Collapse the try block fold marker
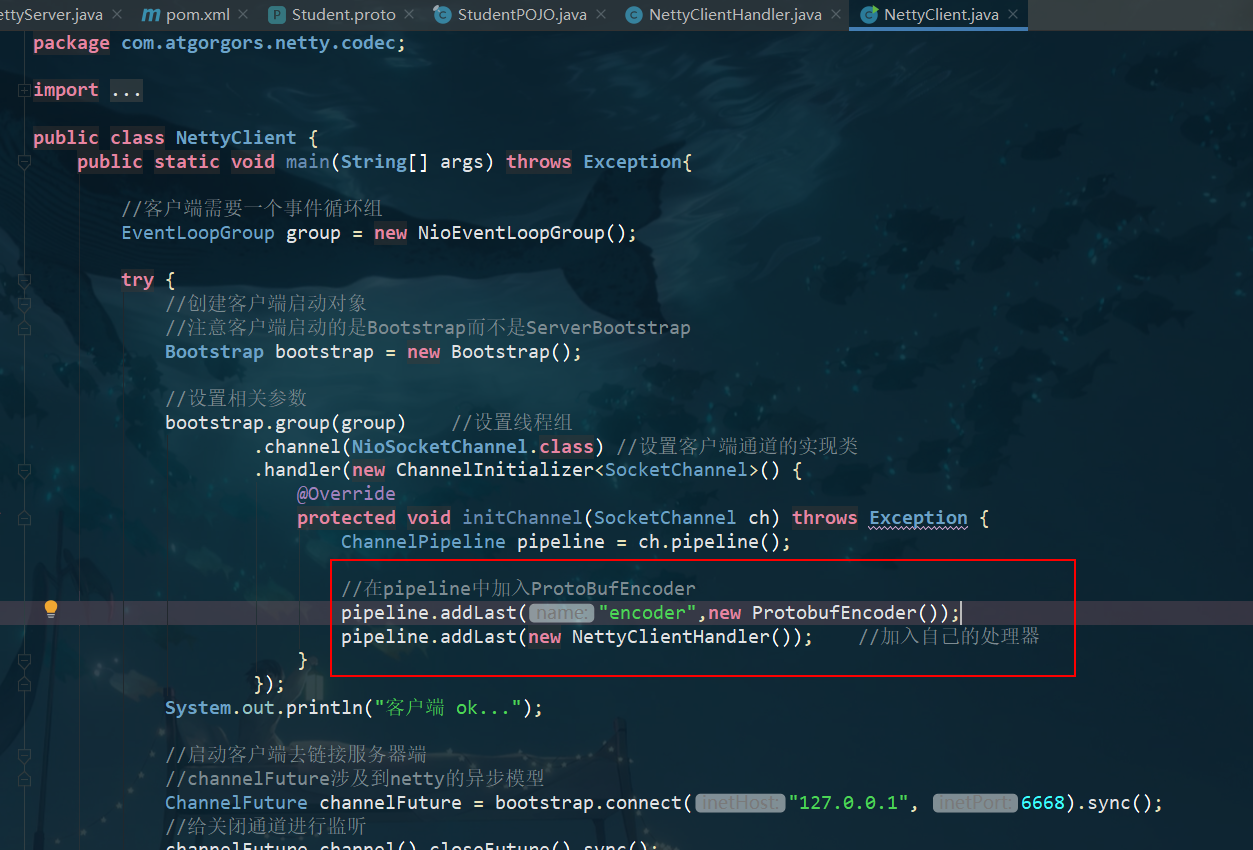 23,280
